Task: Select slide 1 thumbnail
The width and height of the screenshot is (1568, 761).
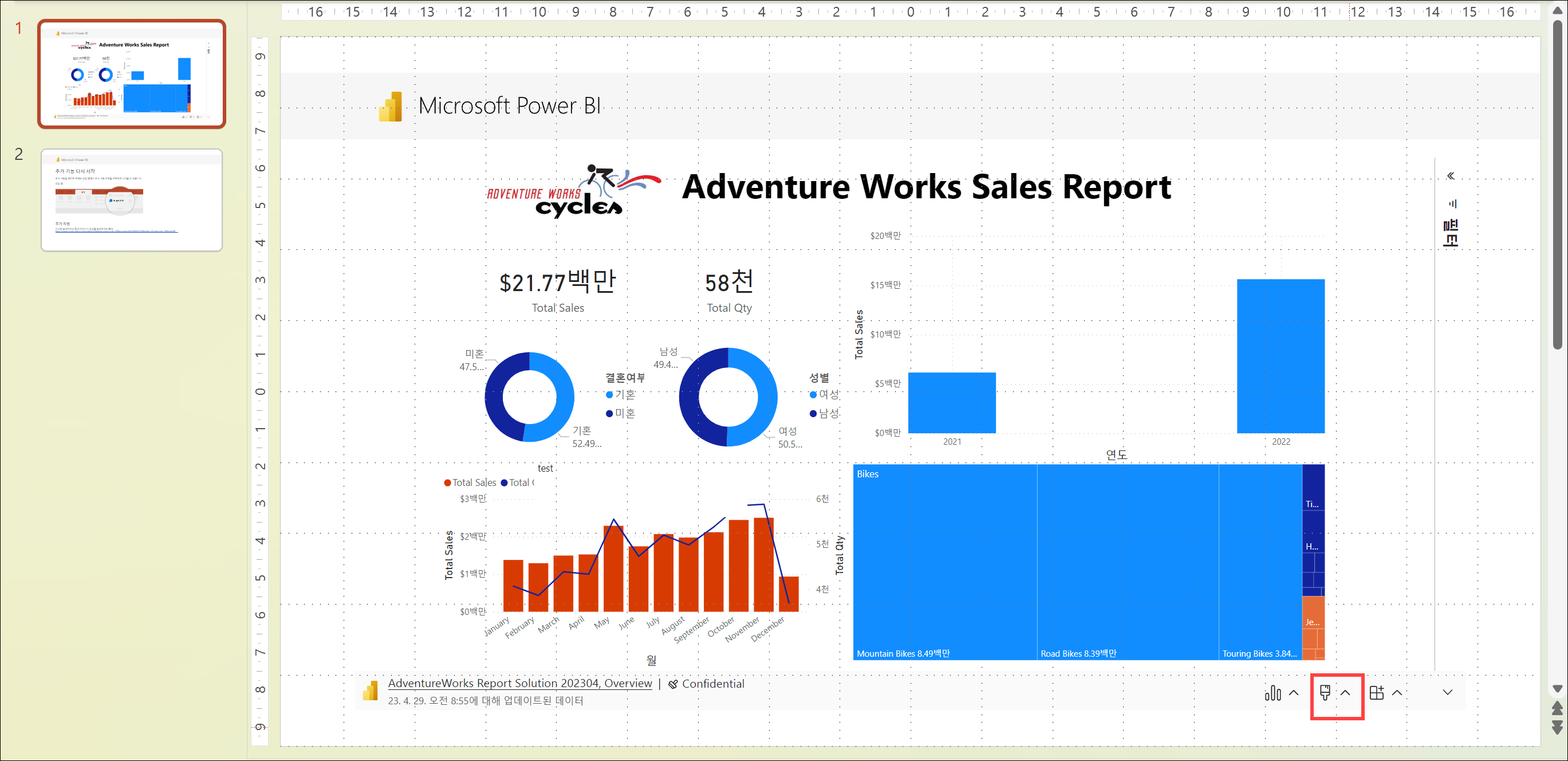Action: 132,74
